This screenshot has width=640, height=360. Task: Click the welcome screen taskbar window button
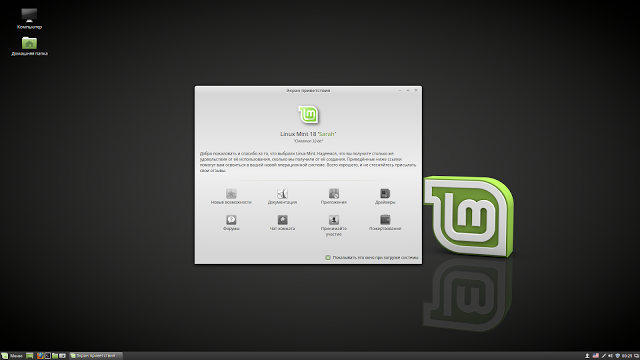coord(96,356)
